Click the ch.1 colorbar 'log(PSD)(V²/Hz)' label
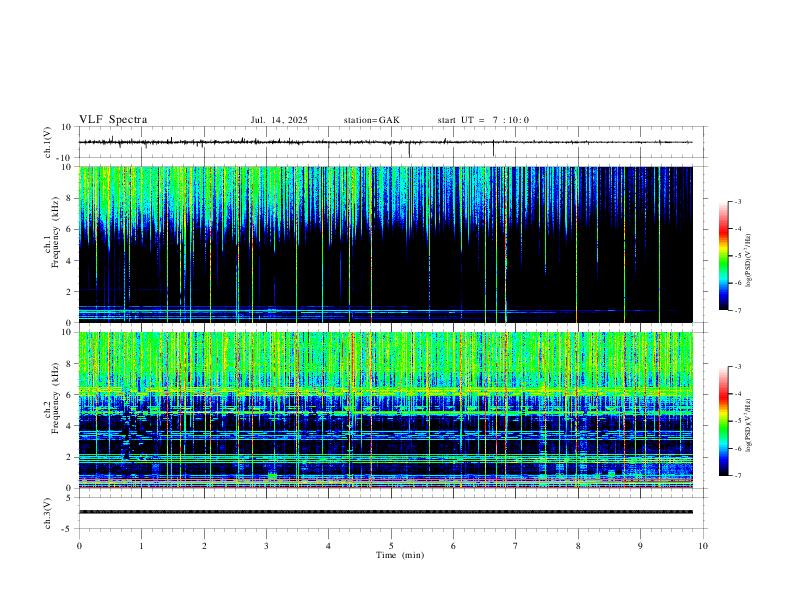Screen dimensions: 792x612 click(x=750, y=261)
